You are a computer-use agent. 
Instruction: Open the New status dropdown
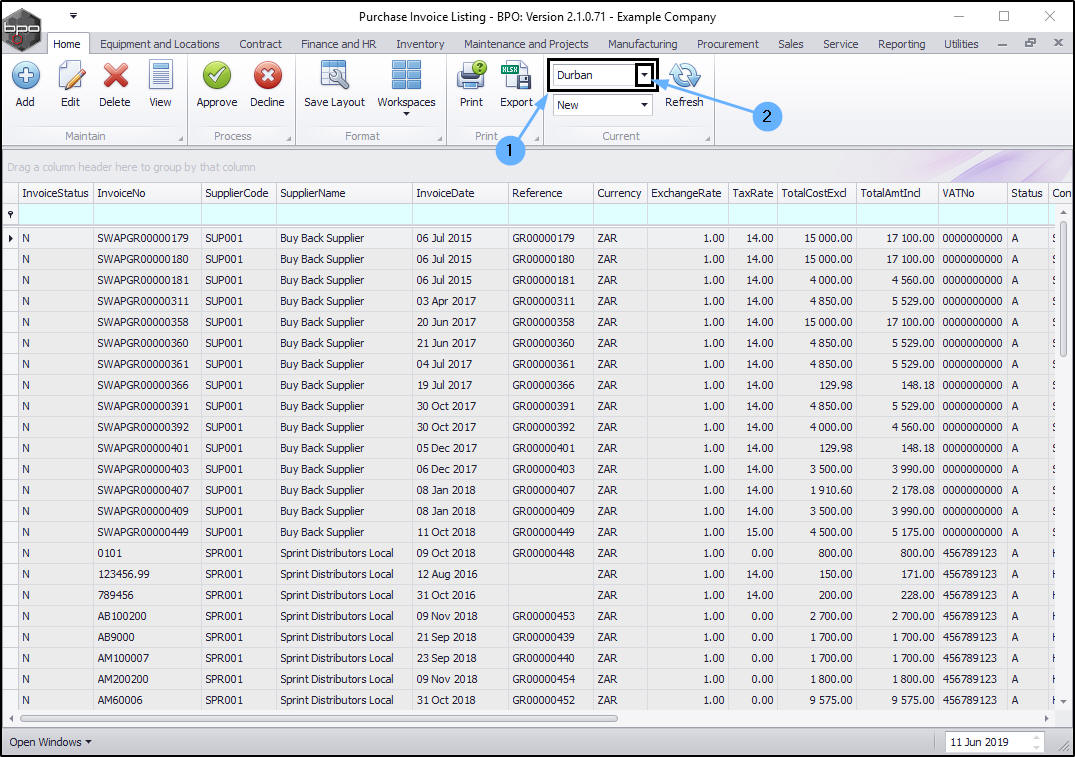pyautogui.click(x=644, y=105)
